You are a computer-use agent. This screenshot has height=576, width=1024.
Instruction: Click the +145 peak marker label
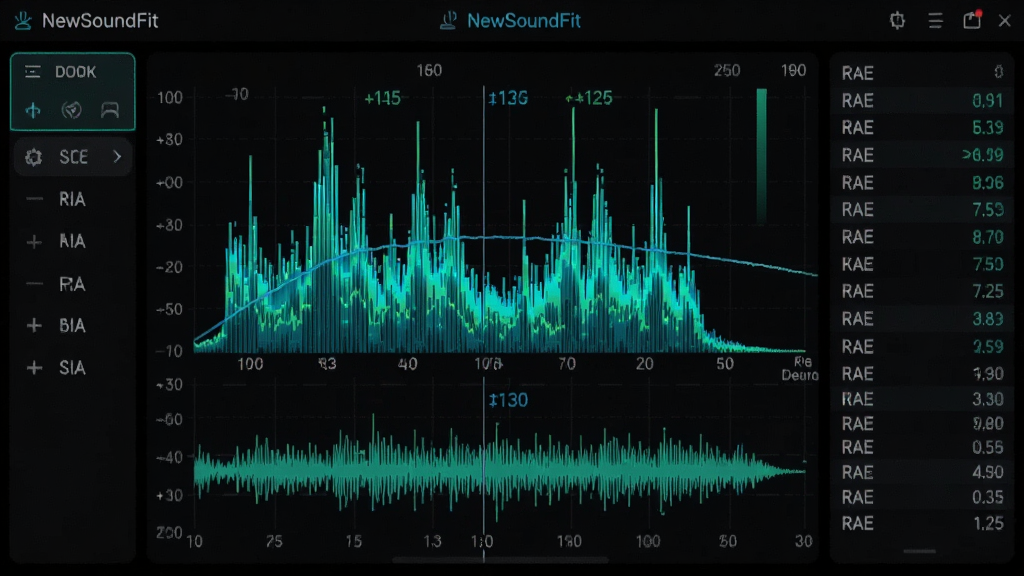pyautogui.click(x=382, y=99)
